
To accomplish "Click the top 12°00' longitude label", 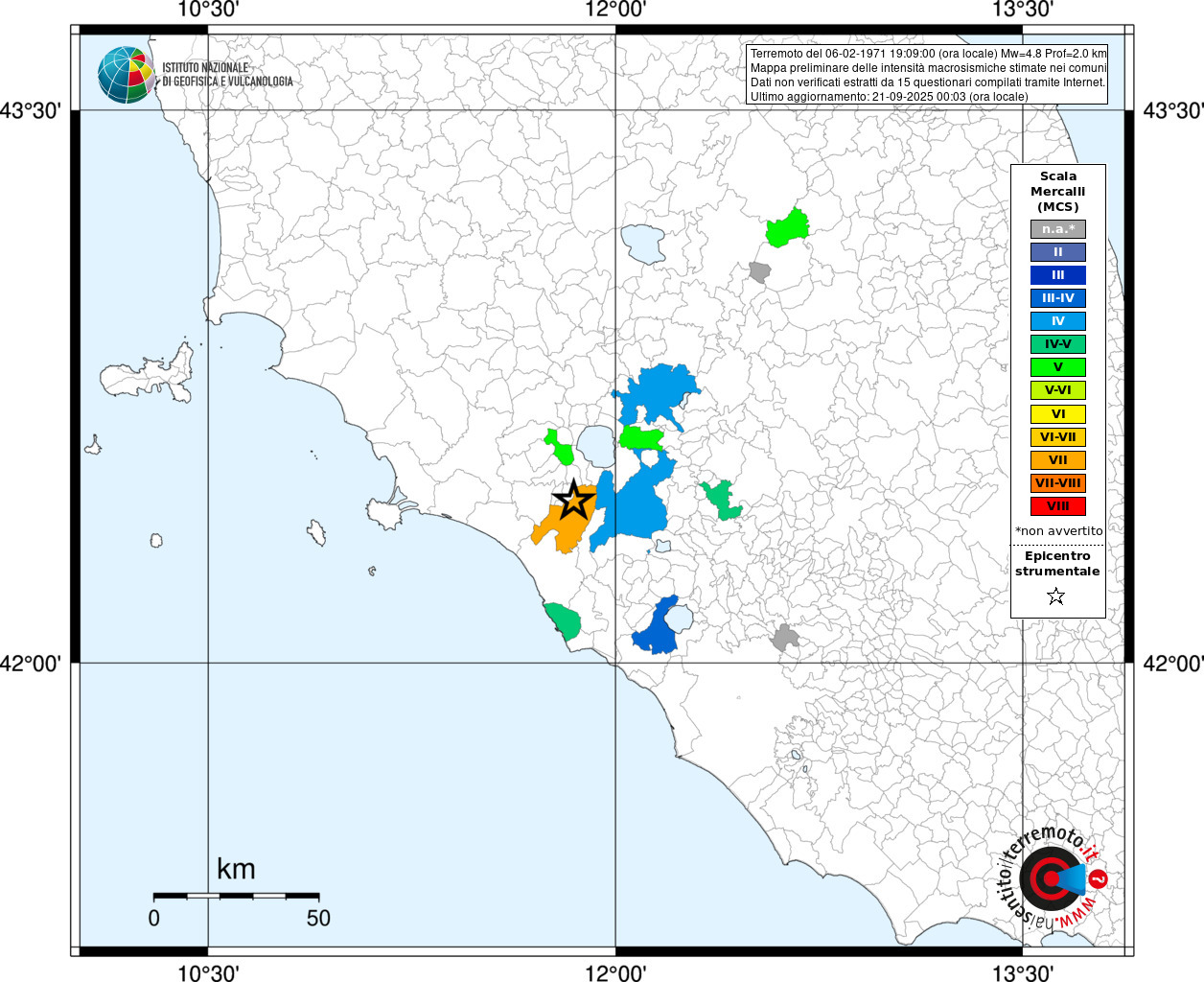I will [x=614, y=10].
